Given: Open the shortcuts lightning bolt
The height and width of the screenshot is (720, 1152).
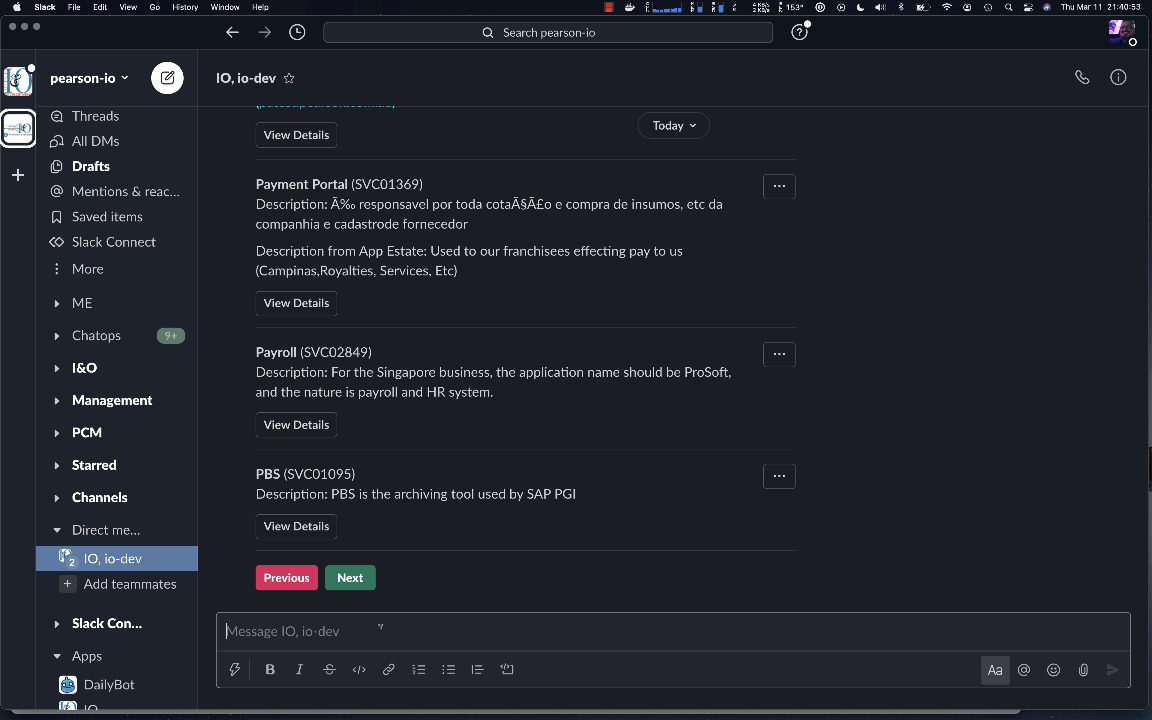Looking at the screenshot, I should (234, 669).
